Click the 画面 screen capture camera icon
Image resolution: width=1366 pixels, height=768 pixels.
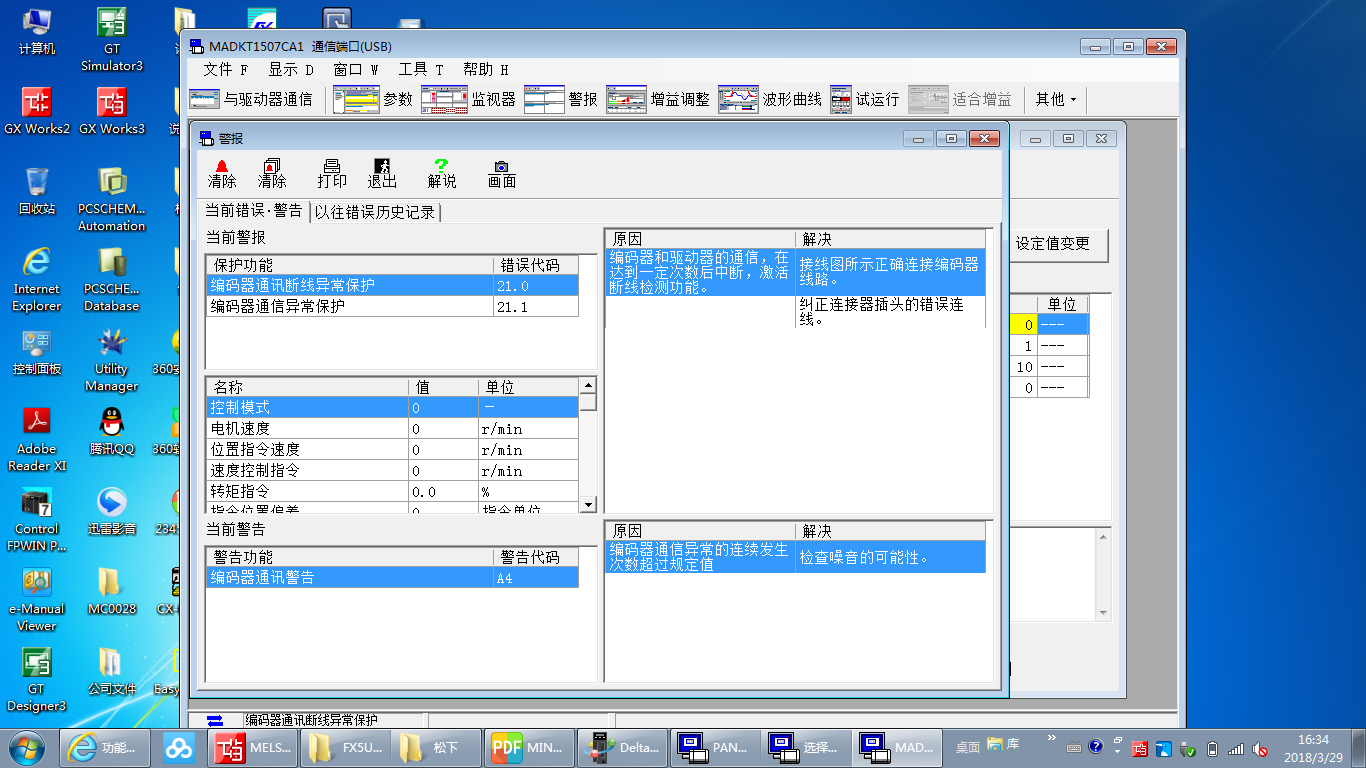click(x=501, y=173)
